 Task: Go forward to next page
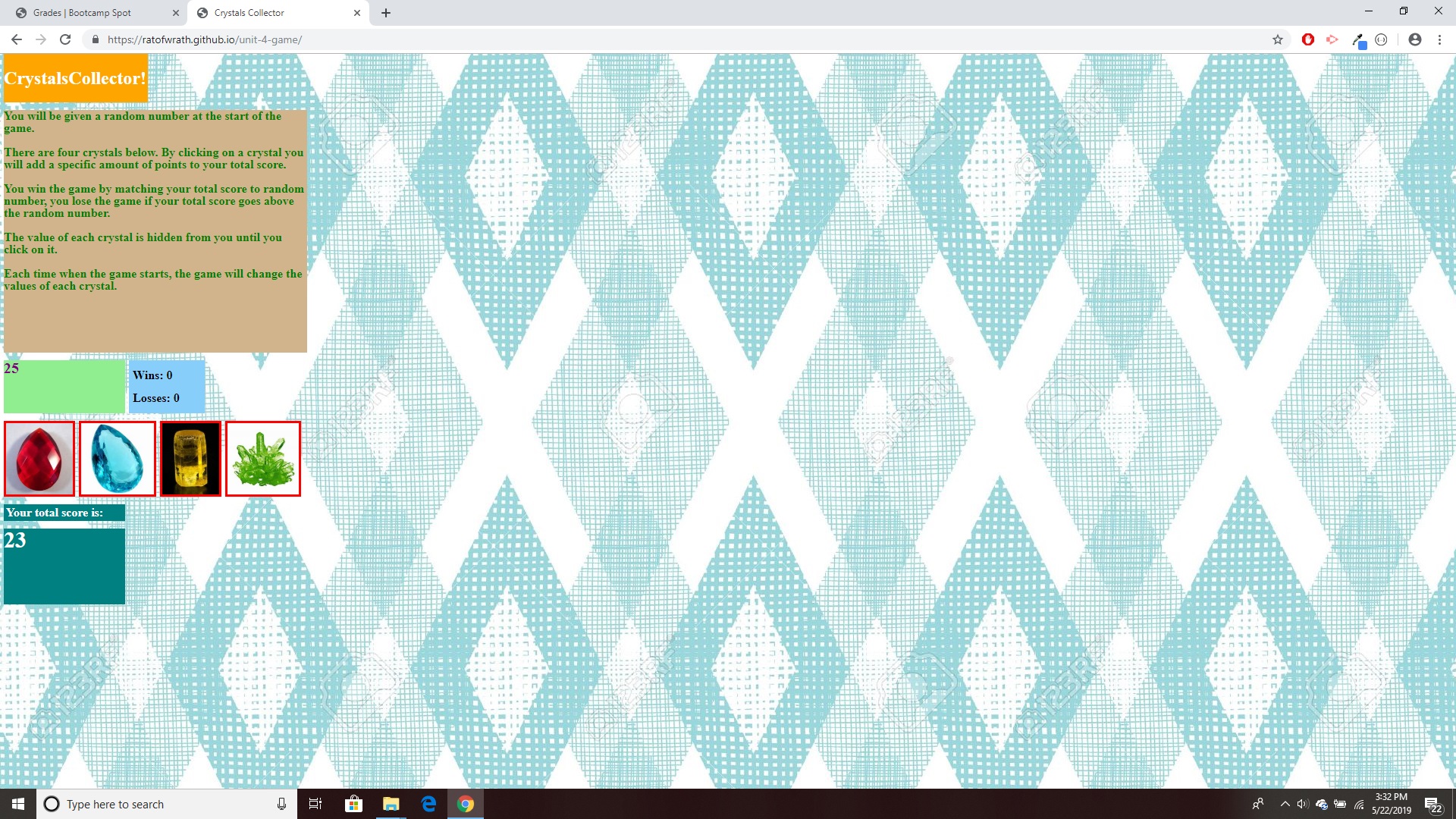click(x=41, y=39)
